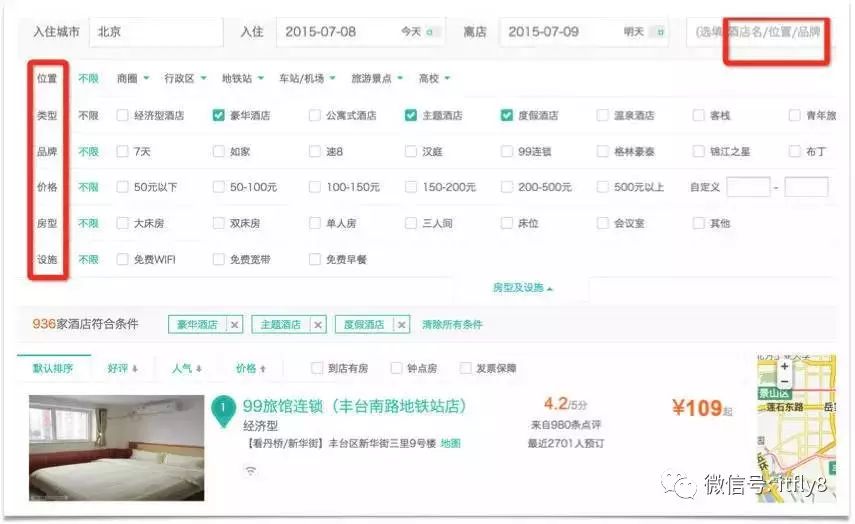Check the 500元以上 price checkbox

pos(603,187)
